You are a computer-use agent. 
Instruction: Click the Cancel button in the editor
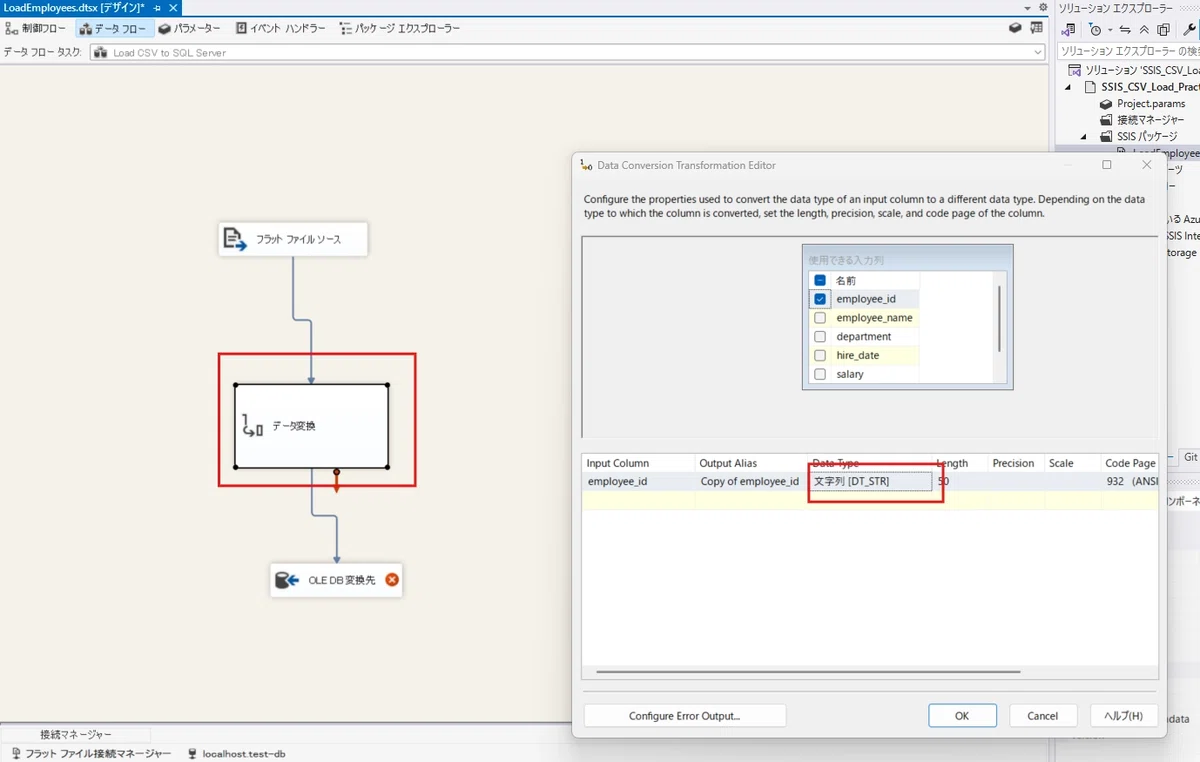click(x=1042, y=716)
